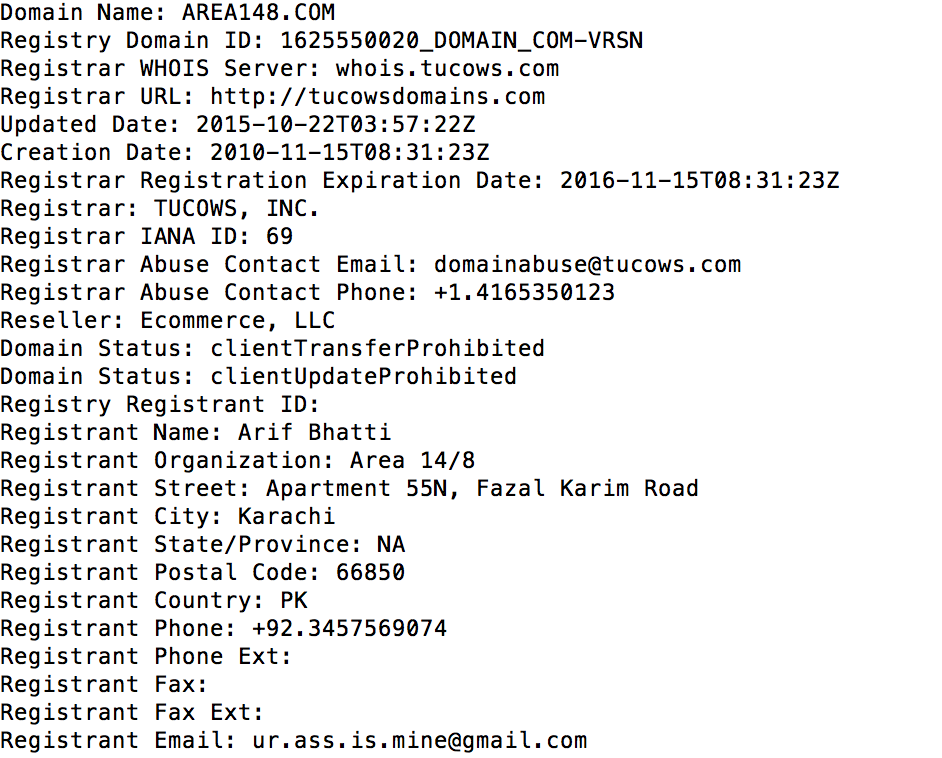Click the clientTransferProhibited status text
This screenshot has height=758, width=942.
click(378, 348)
